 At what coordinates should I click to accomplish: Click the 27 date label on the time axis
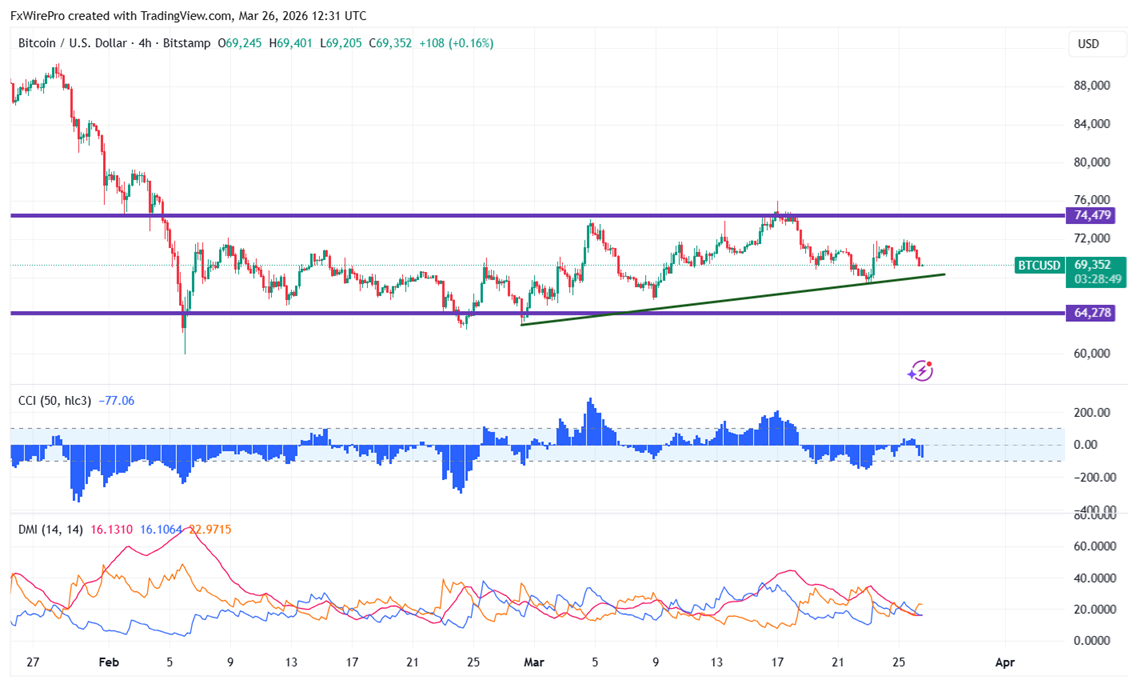pos(33,662)
